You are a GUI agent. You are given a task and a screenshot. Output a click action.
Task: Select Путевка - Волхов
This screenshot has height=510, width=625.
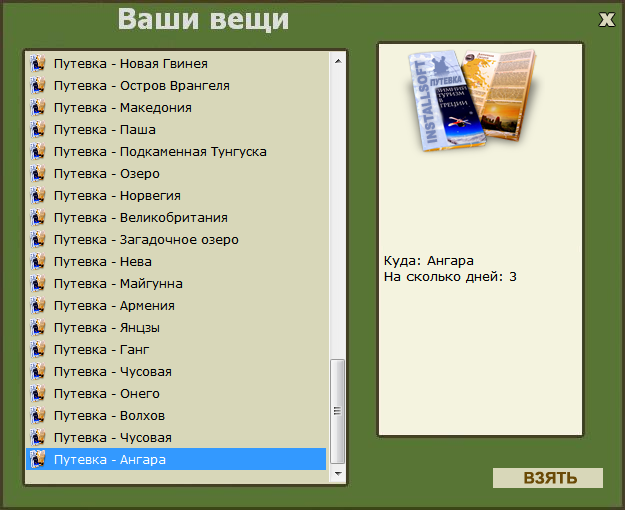[176, 416]
